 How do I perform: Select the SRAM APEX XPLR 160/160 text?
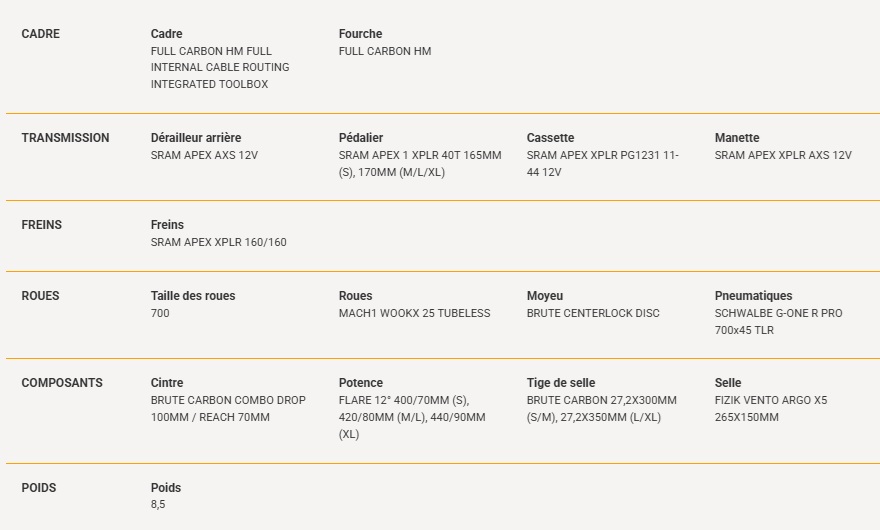[218, 242]
